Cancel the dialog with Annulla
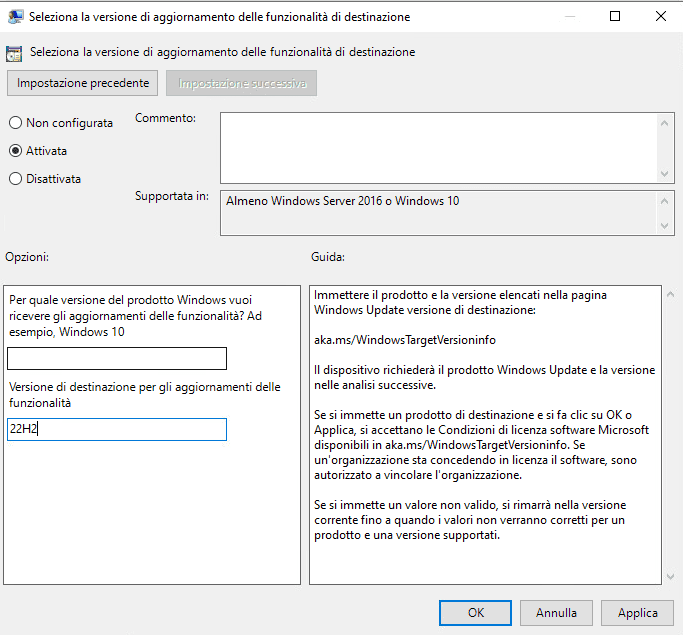The width and height of the screenshot is (683, 635). pos(556,613)
